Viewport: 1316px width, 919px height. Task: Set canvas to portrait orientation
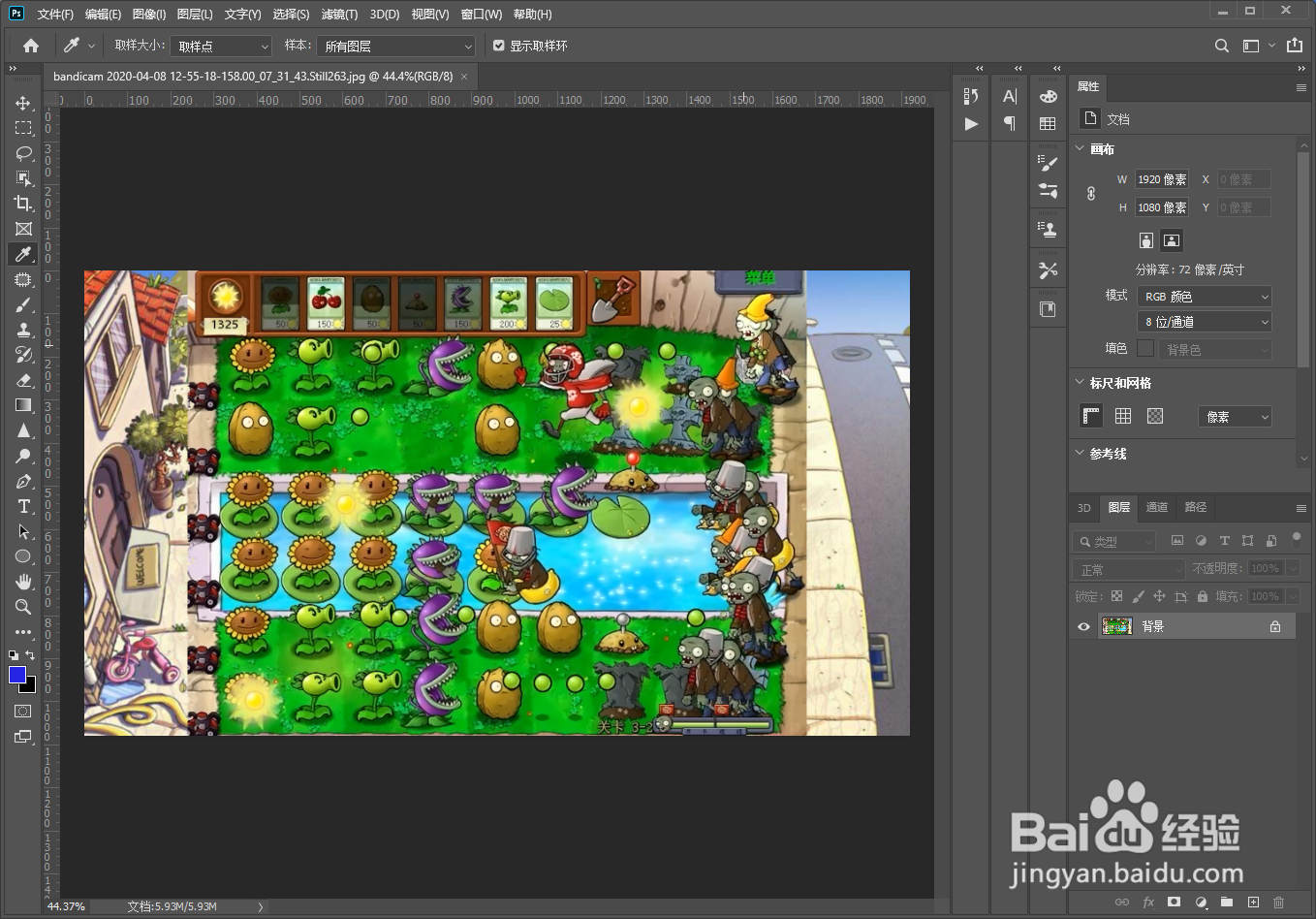point(1146,240)
